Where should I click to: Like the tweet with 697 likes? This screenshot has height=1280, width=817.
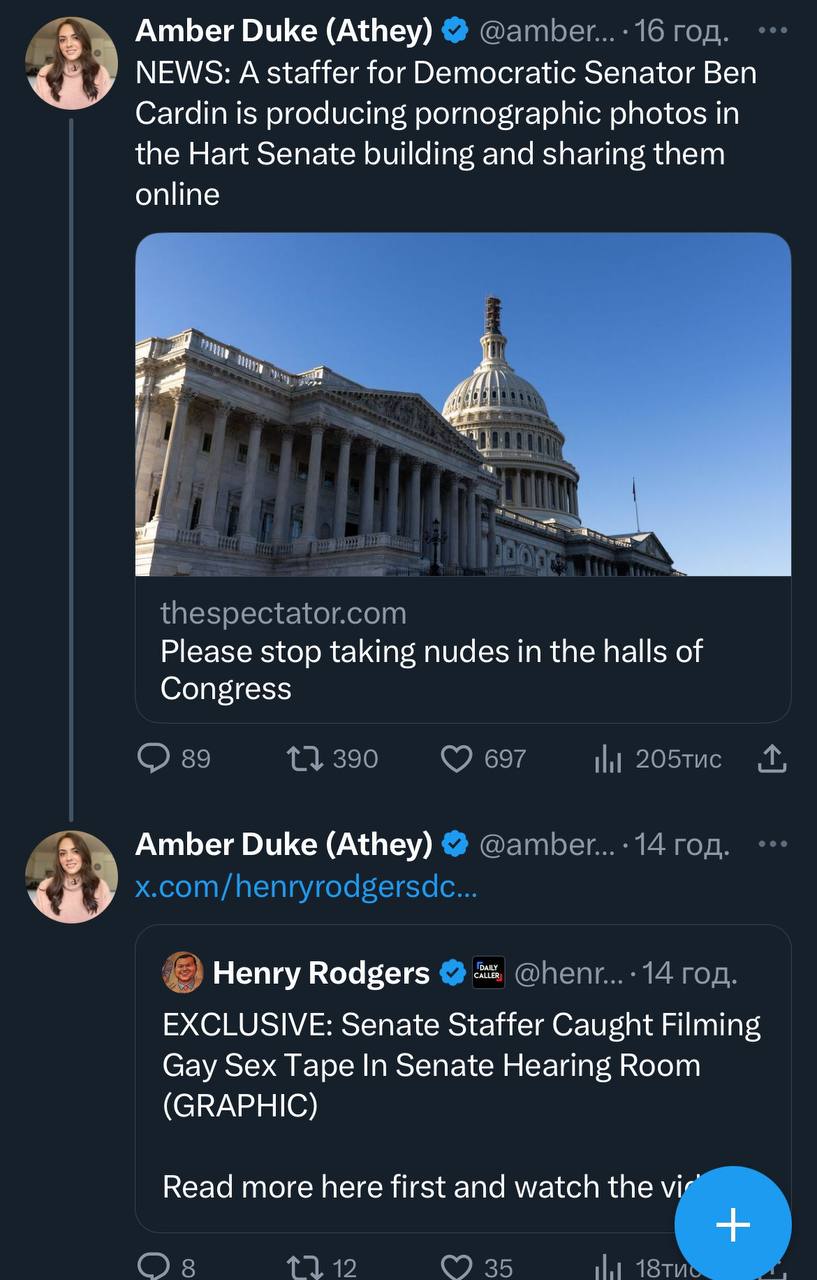click(456, 759)
